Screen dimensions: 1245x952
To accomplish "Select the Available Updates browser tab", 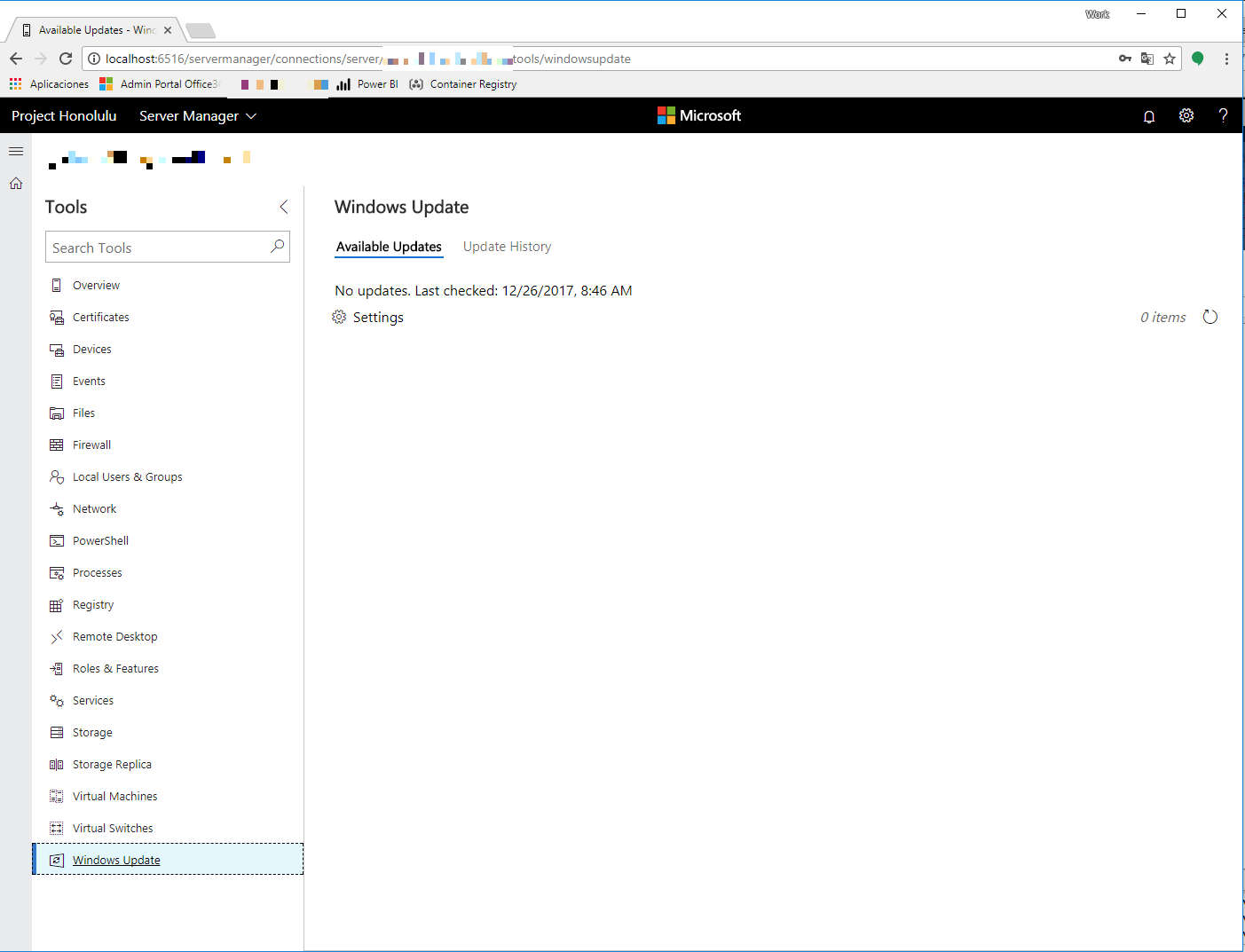I will click(x=96, y=30).
